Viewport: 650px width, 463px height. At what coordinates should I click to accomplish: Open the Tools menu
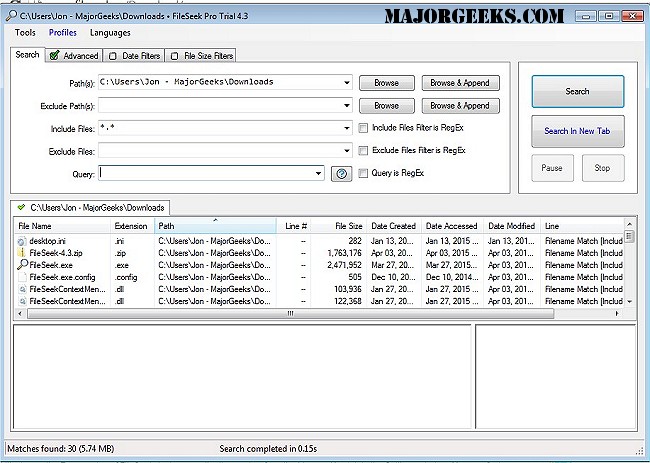pyautogui.click(x=25, y=32)
